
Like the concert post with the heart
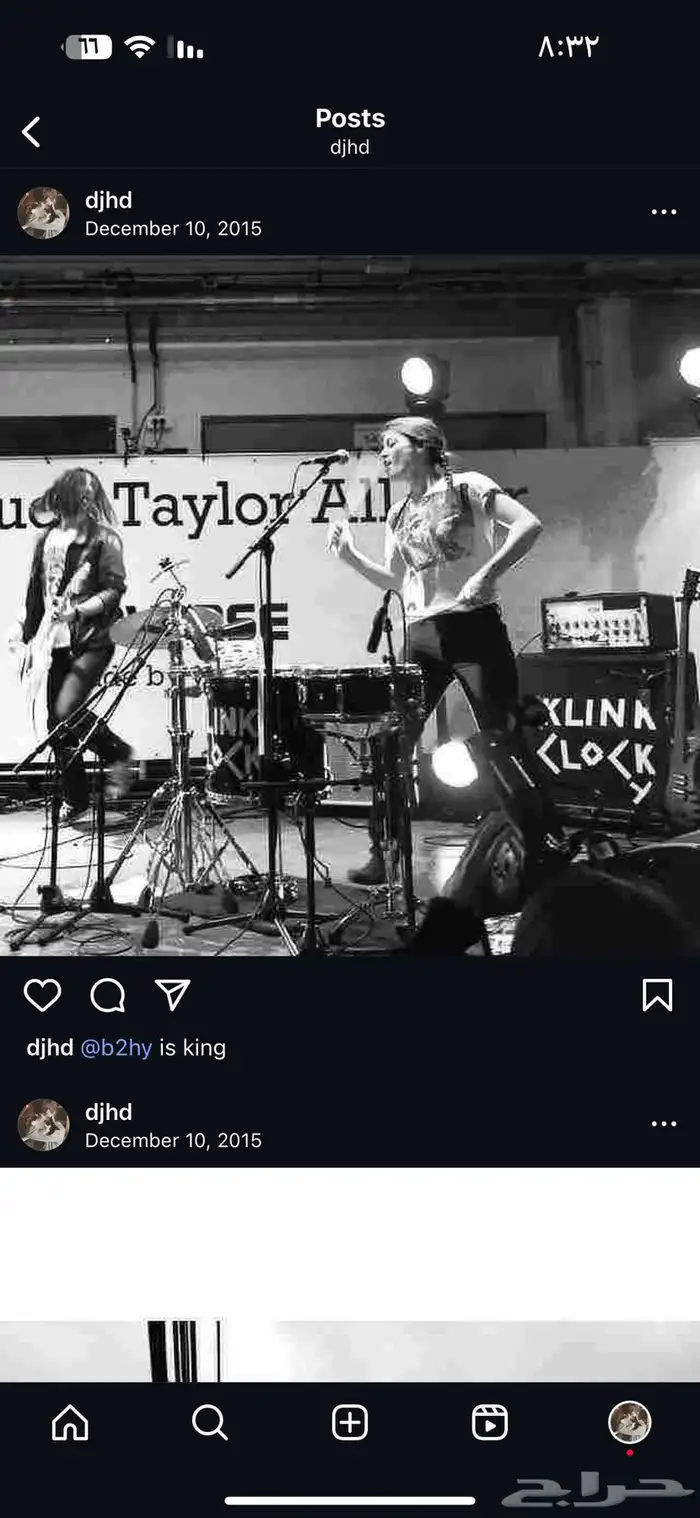pos(42,995)
